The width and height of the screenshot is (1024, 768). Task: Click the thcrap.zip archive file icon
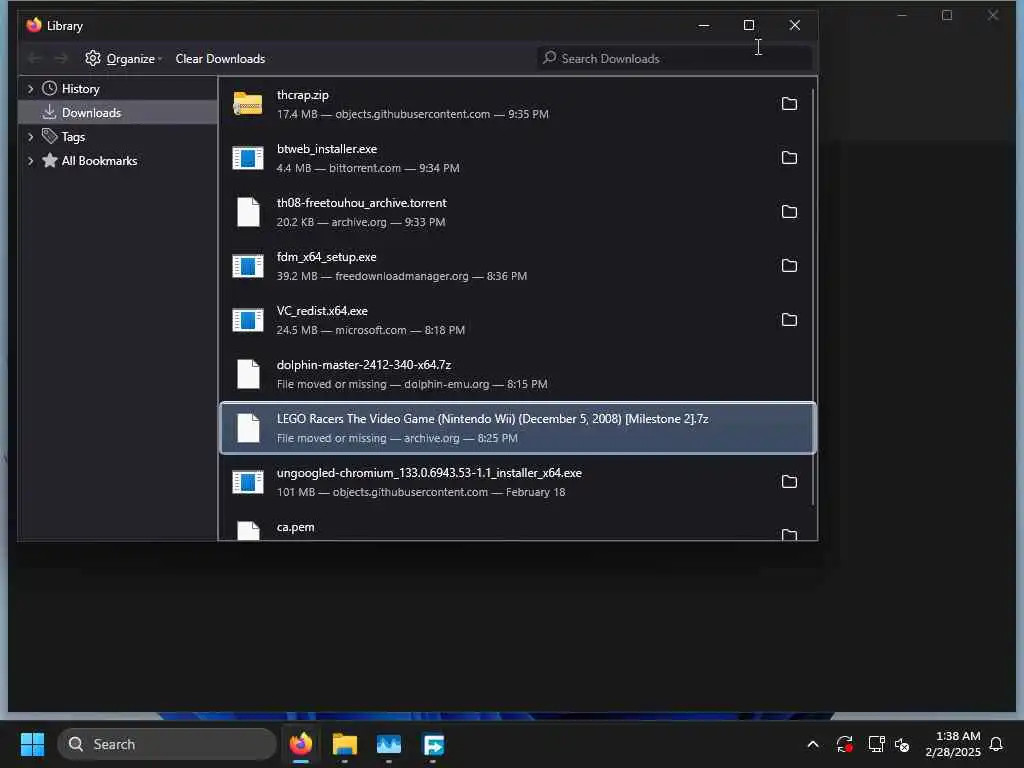point(248,104)
